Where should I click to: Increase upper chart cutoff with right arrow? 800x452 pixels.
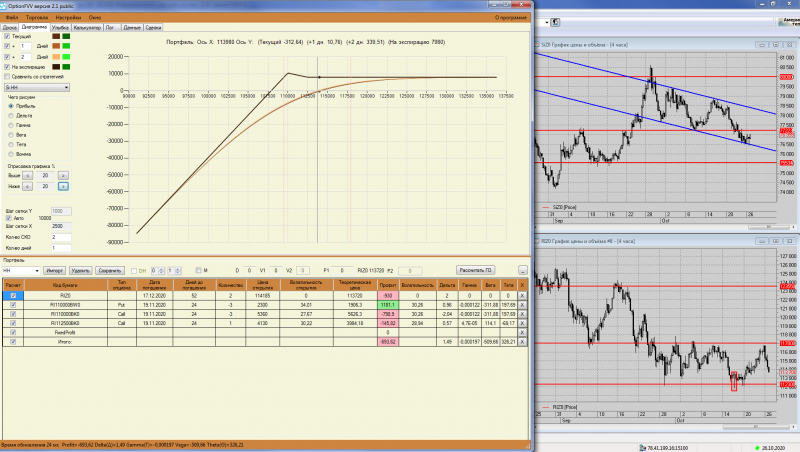click(x=63, y=175)
